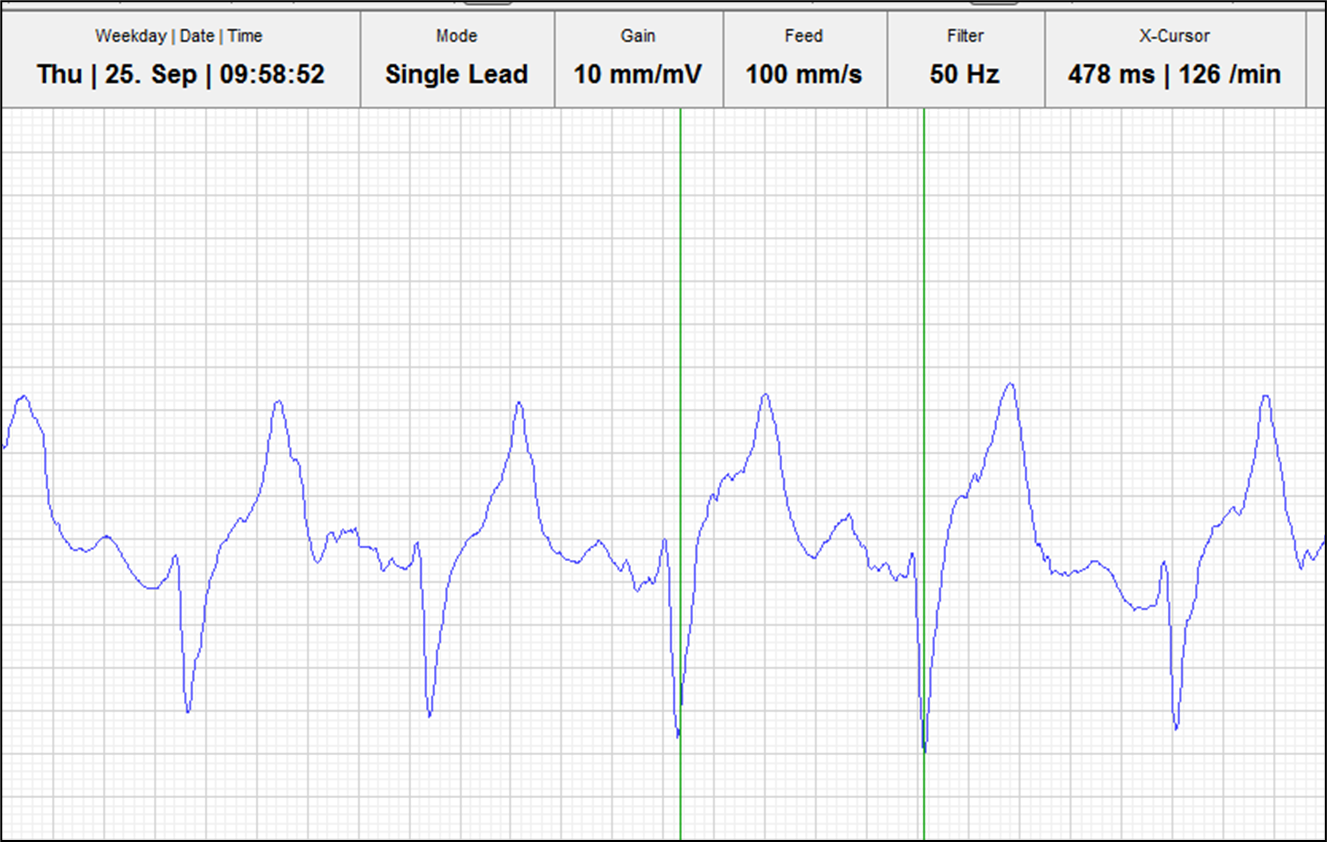The image size is (1327, 842).
Task: Click the second downward spike on the waveform
Action: click(429, 712)
